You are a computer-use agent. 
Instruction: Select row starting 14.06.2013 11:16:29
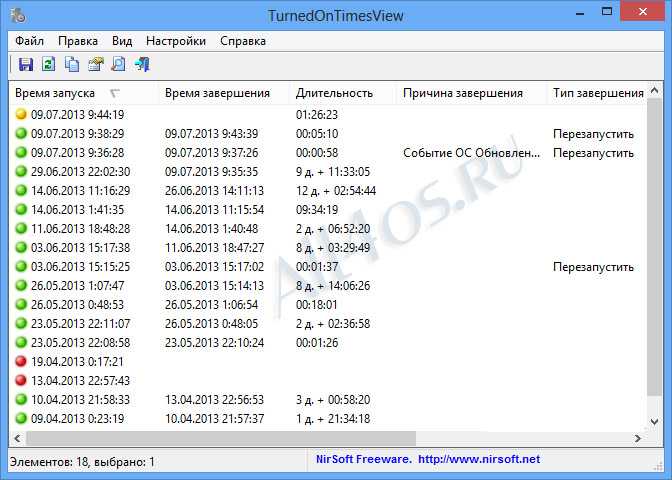pos(328,190)
